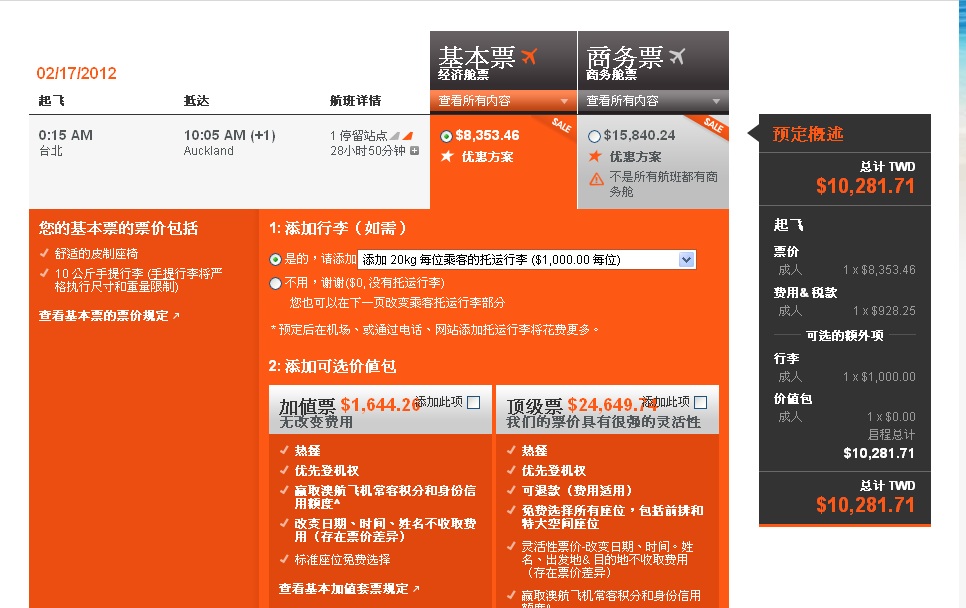Click the orange star icon under $15,840.24

595,156
